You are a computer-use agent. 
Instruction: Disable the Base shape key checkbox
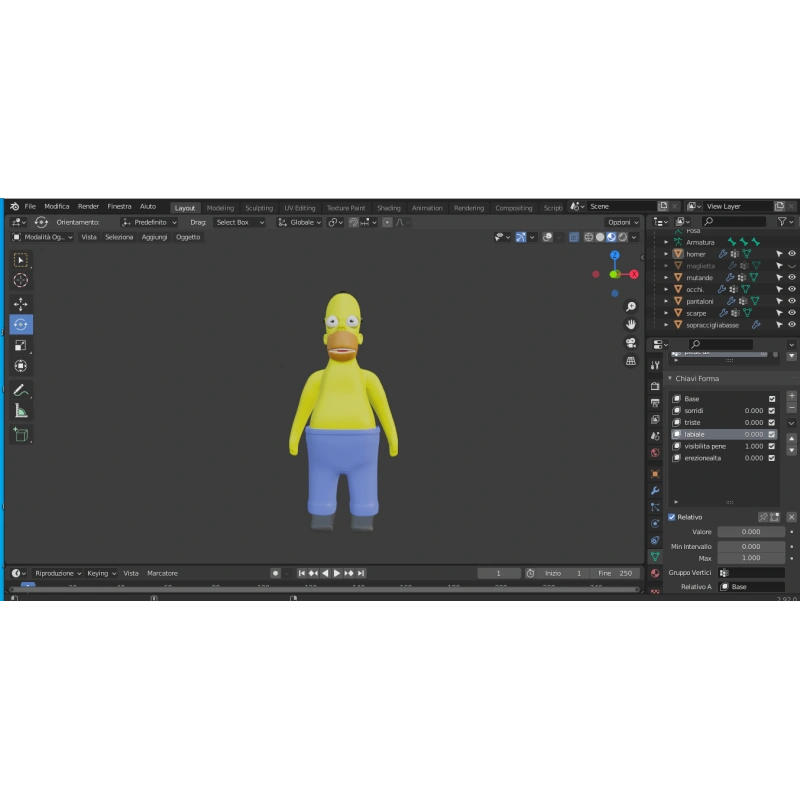coord(772,399)
